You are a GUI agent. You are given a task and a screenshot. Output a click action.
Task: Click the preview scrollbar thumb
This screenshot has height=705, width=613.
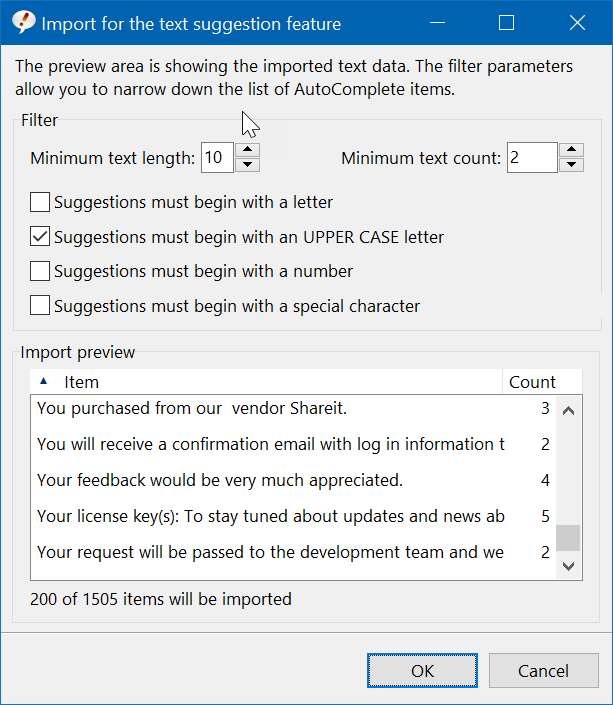pyautogui.click(x=568, y=538)
